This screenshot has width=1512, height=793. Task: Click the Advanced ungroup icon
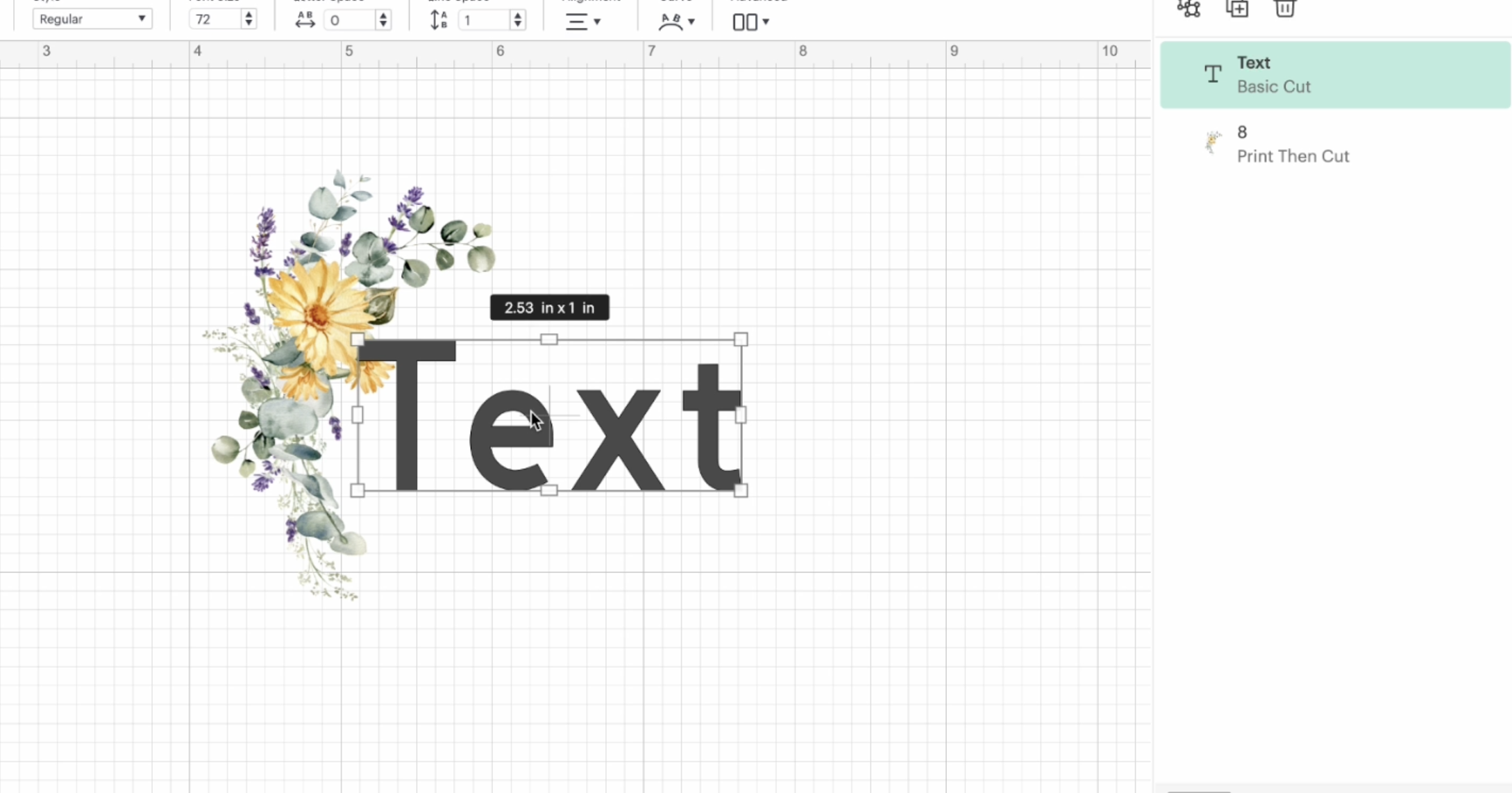tap(744, 22)
